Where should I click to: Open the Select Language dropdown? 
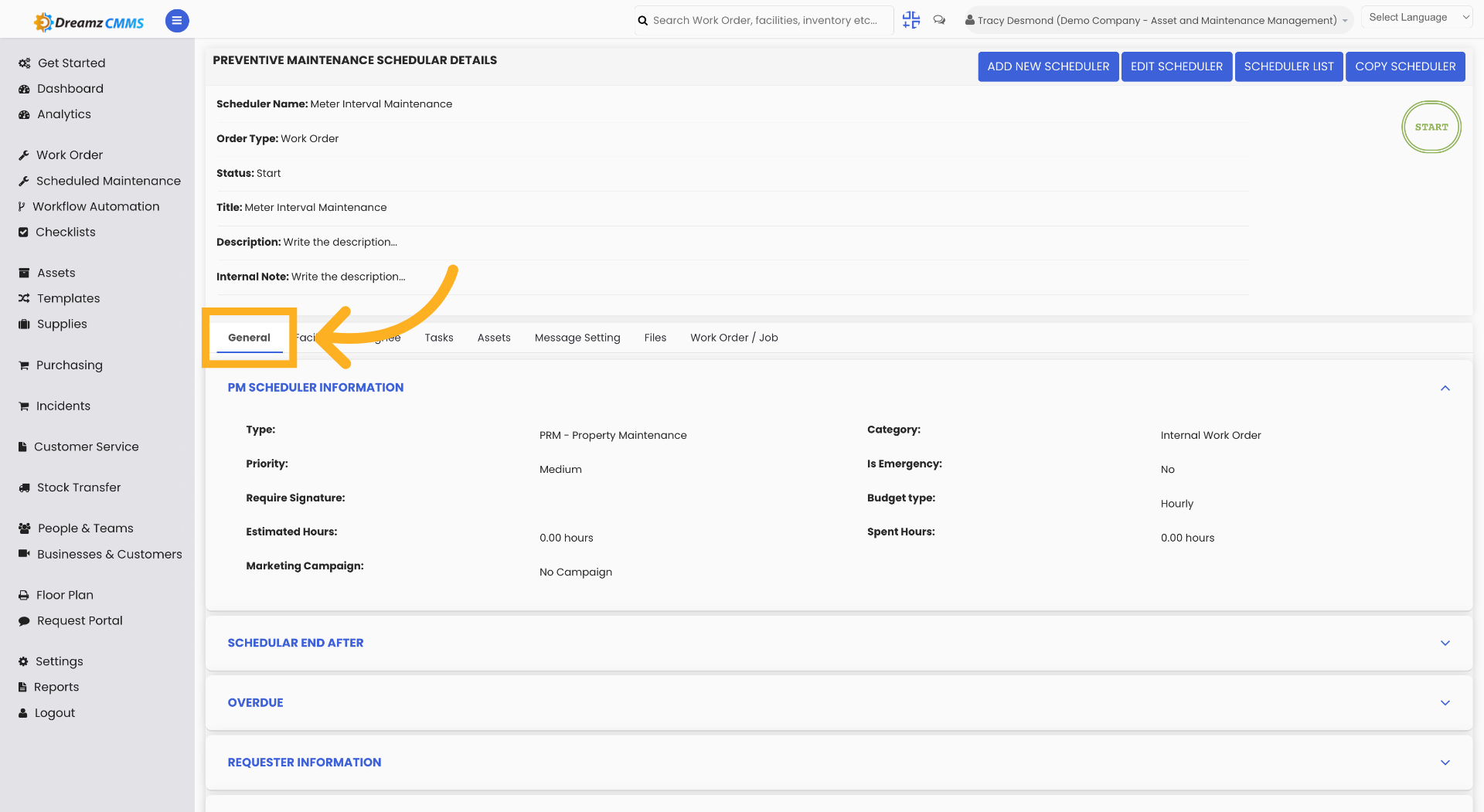click(x=1418, y=17)
